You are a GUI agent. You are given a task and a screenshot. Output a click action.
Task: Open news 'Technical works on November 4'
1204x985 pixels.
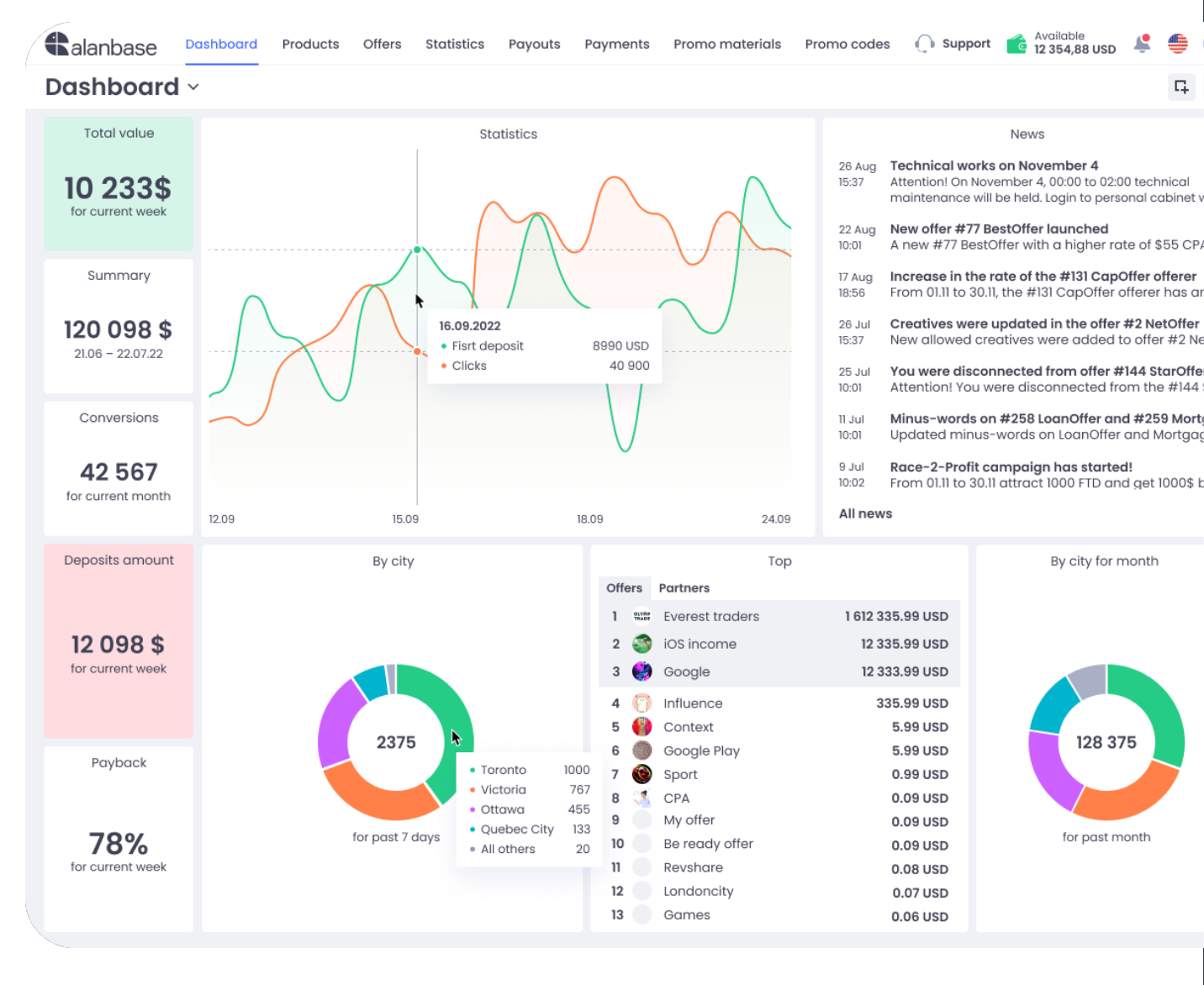(994, 166)
